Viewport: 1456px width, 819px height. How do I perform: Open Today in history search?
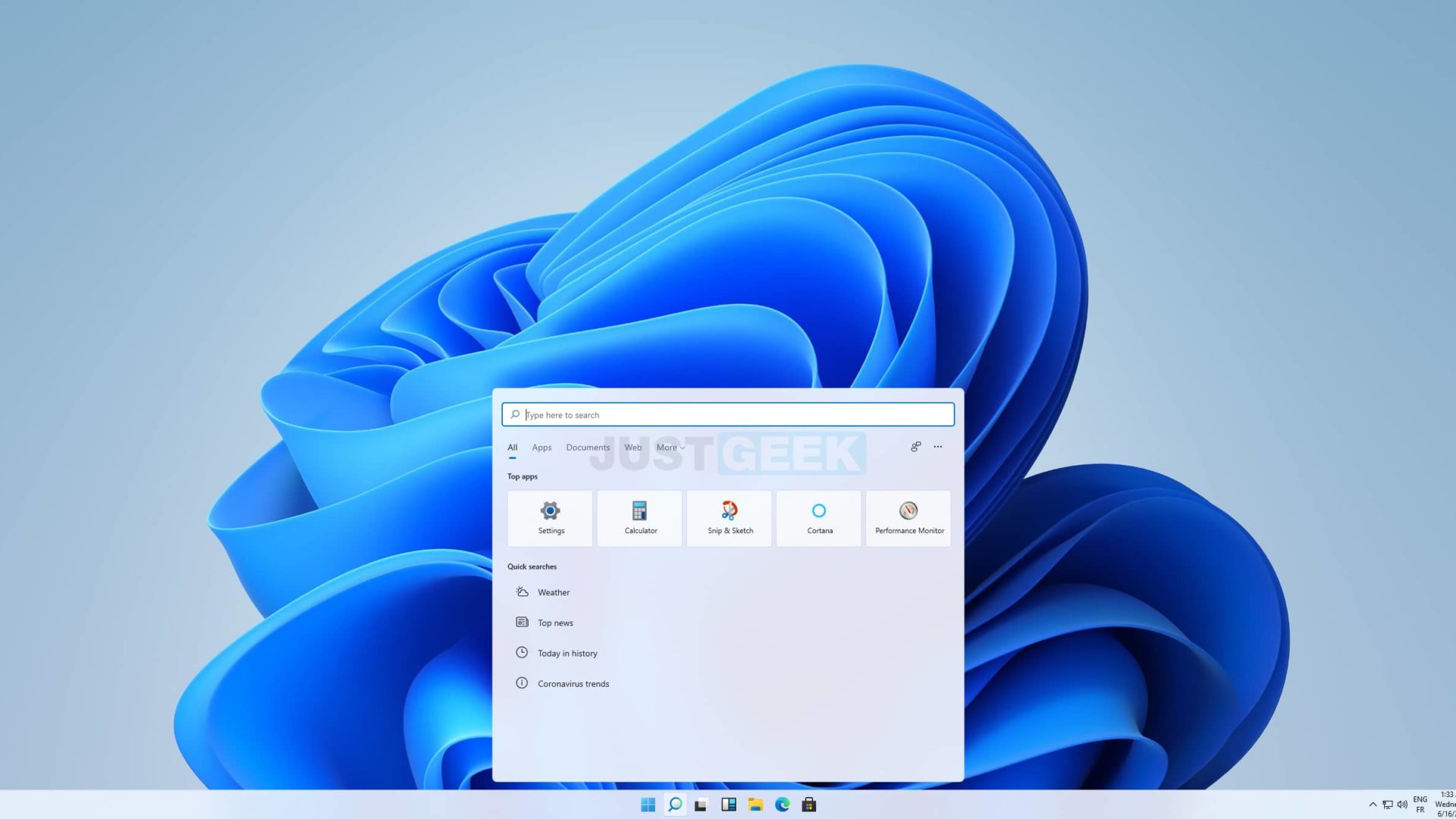click(567, 652)
